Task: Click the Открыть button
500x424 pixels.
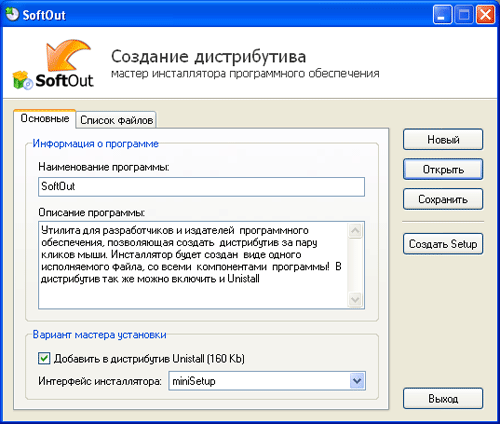Action: 443,169
